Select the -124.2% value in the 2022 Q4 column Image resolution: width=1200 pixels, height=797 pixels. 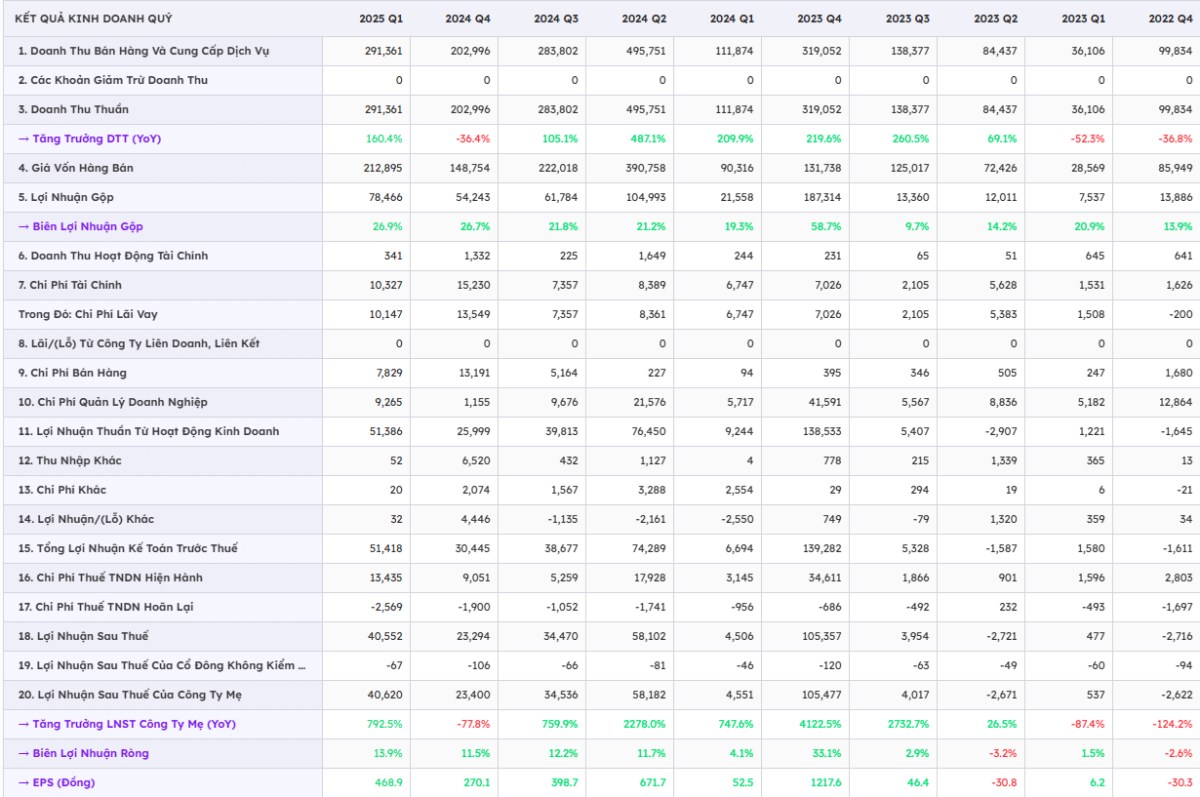tap(1170, 724)
